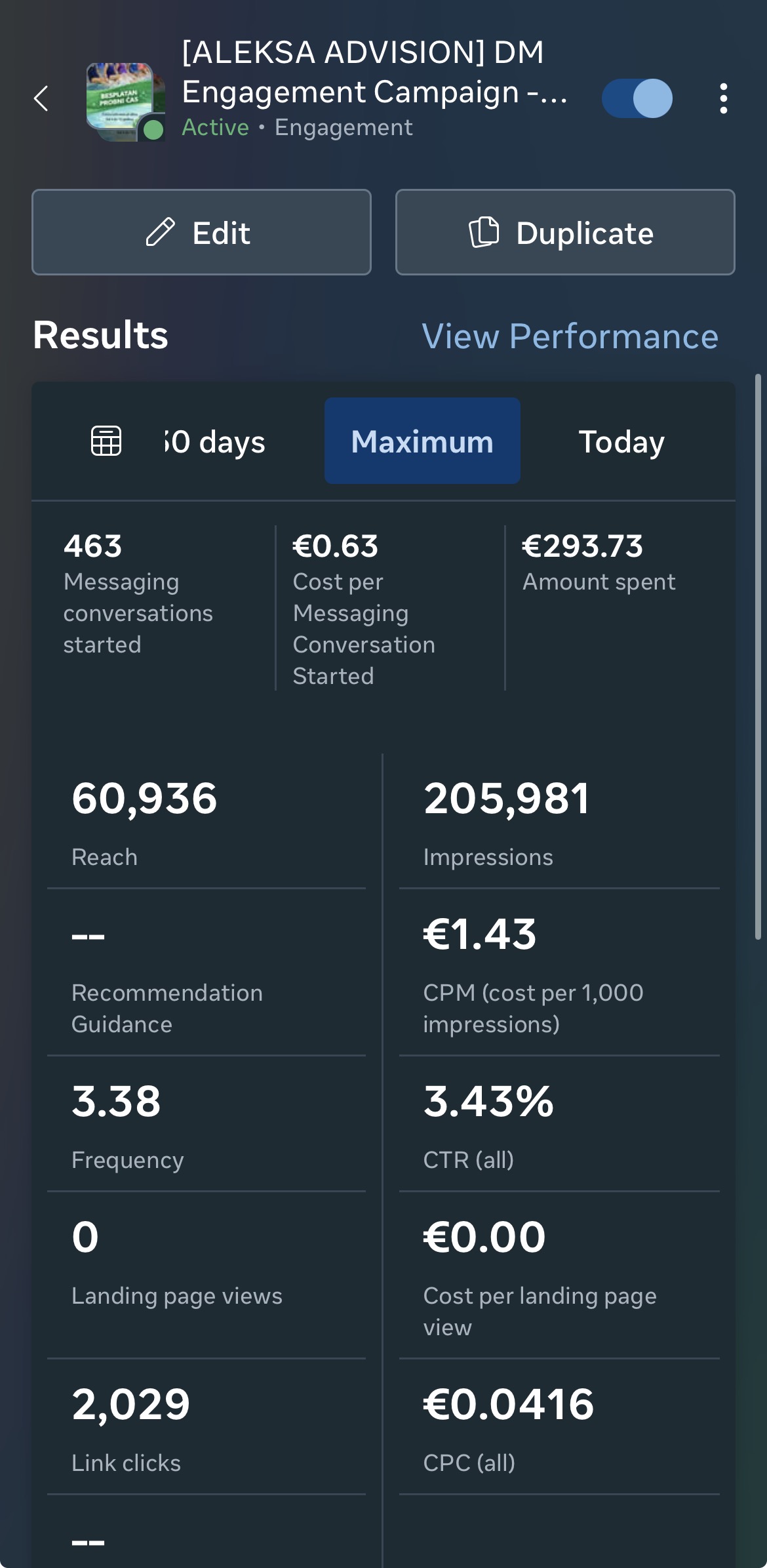Tap the copy icon on Duplicate
The image size is (767, 1568).
click(x=484, y=232)
